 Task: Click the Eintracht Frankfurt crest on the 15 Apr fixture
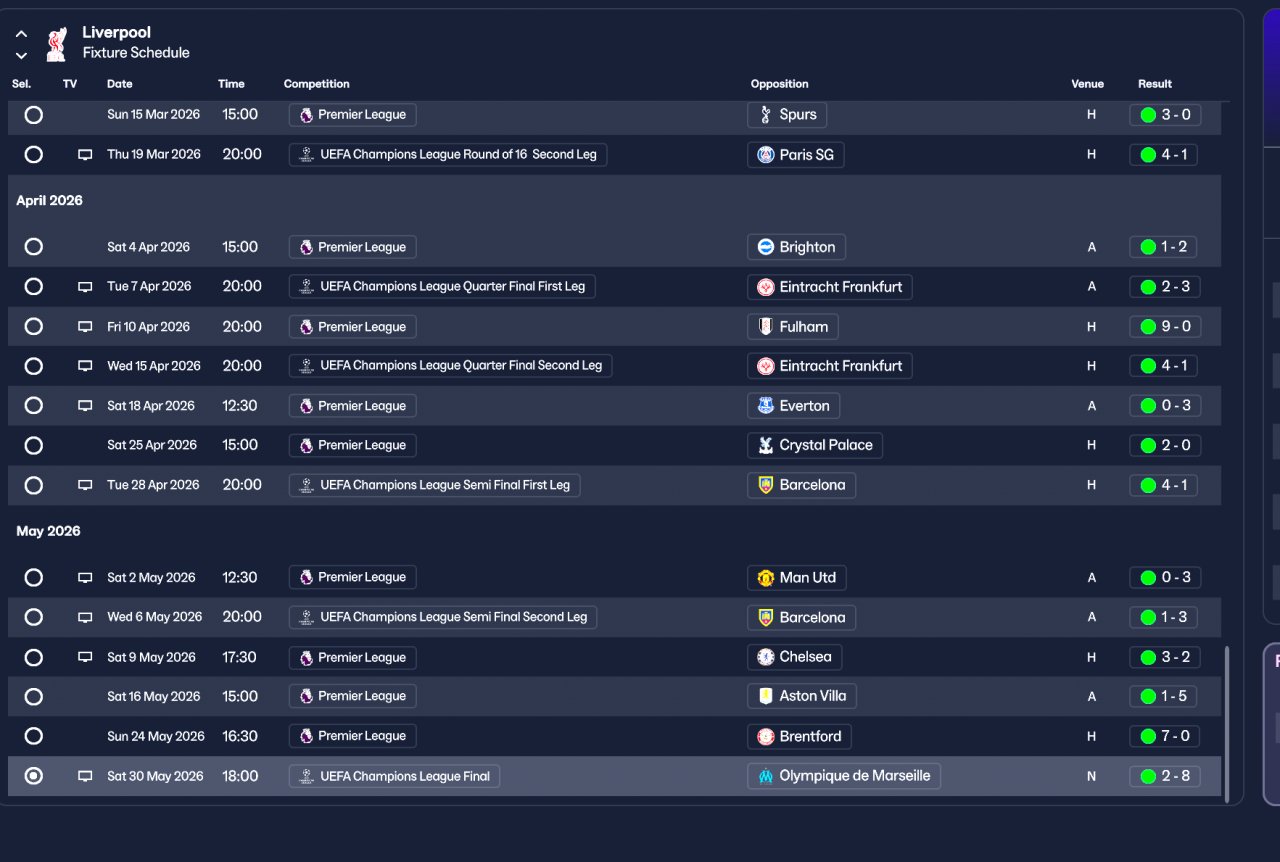point(766,366)
